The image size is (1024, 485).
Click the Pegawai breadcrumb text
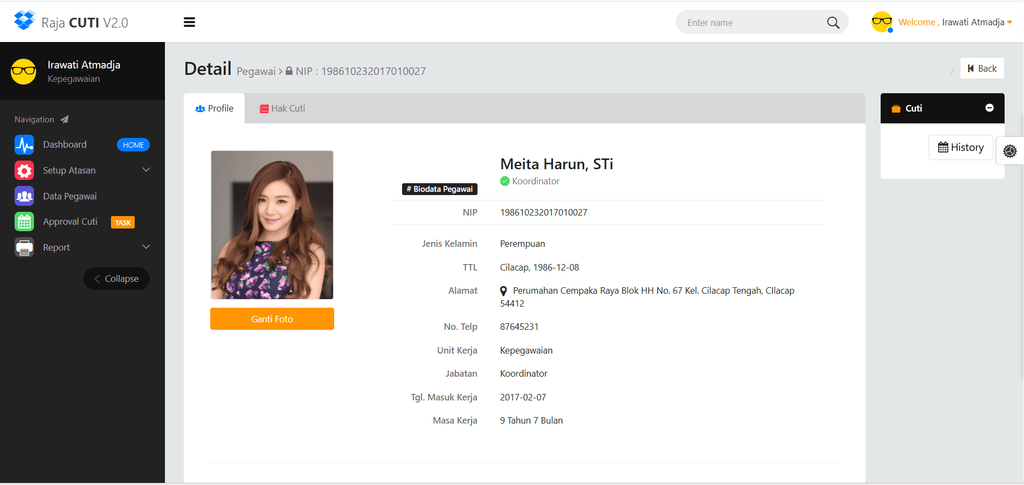256,71
